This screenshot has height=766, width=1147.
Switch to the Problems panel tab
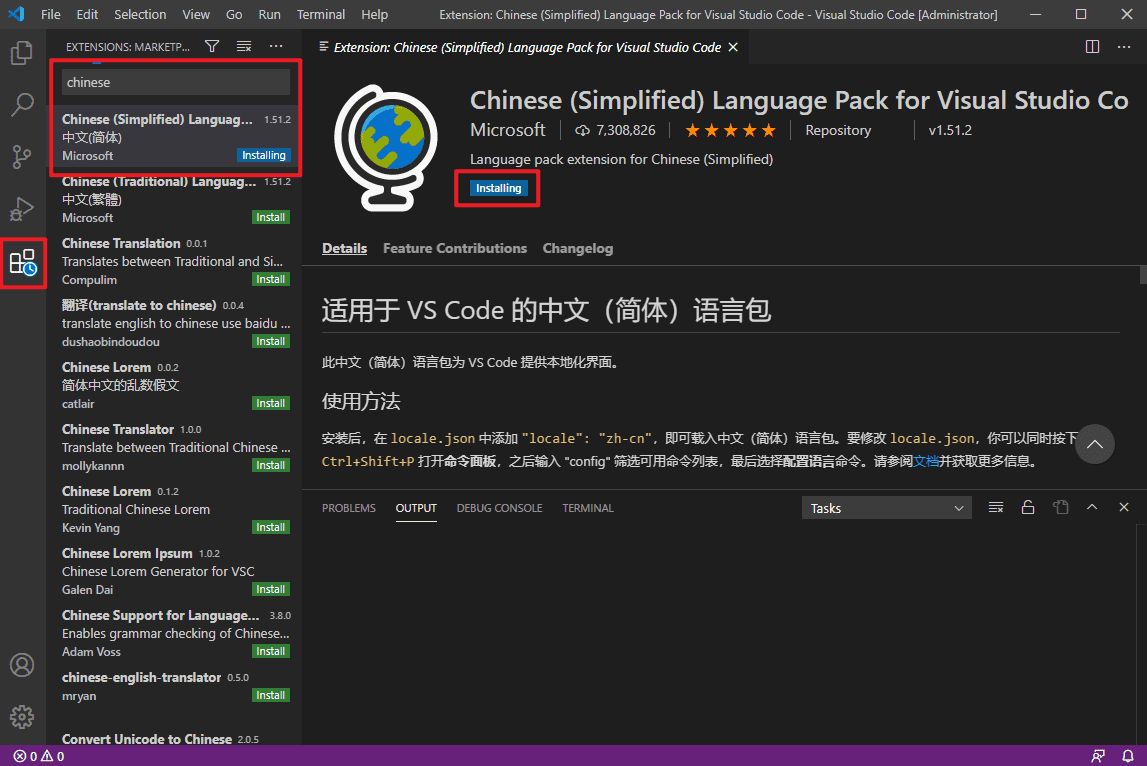click(349, 508)
